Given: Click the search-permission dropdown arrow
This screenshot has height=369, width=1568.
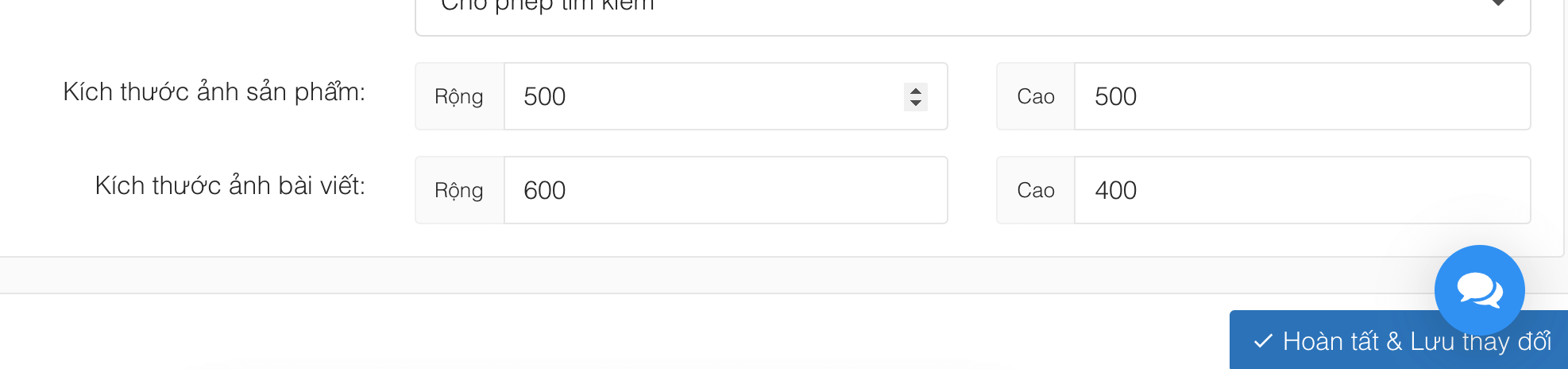Looking at the screenshot, I should 1498,5.
